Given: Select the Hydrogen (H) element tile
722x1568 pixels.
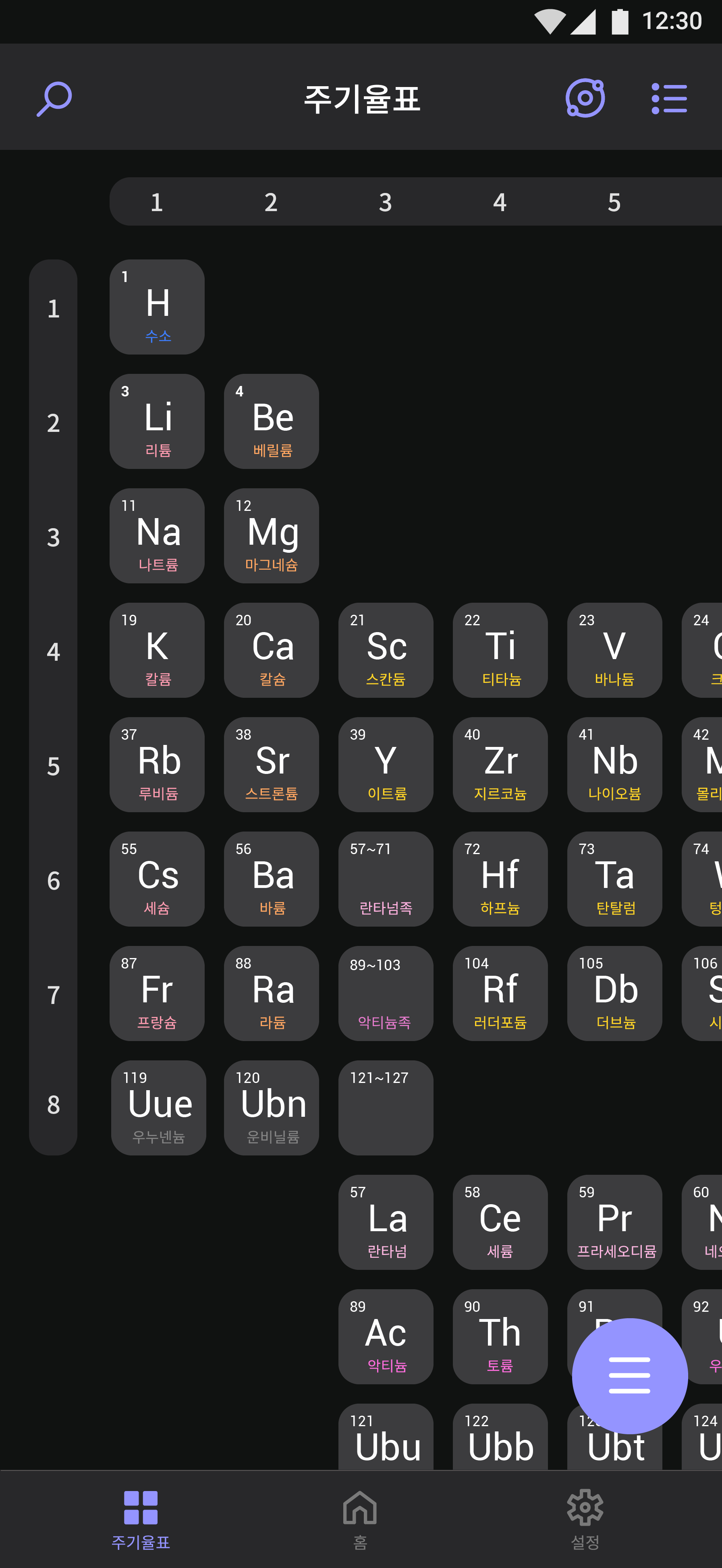Looking at the screenshot, I should tap(157, 307).
